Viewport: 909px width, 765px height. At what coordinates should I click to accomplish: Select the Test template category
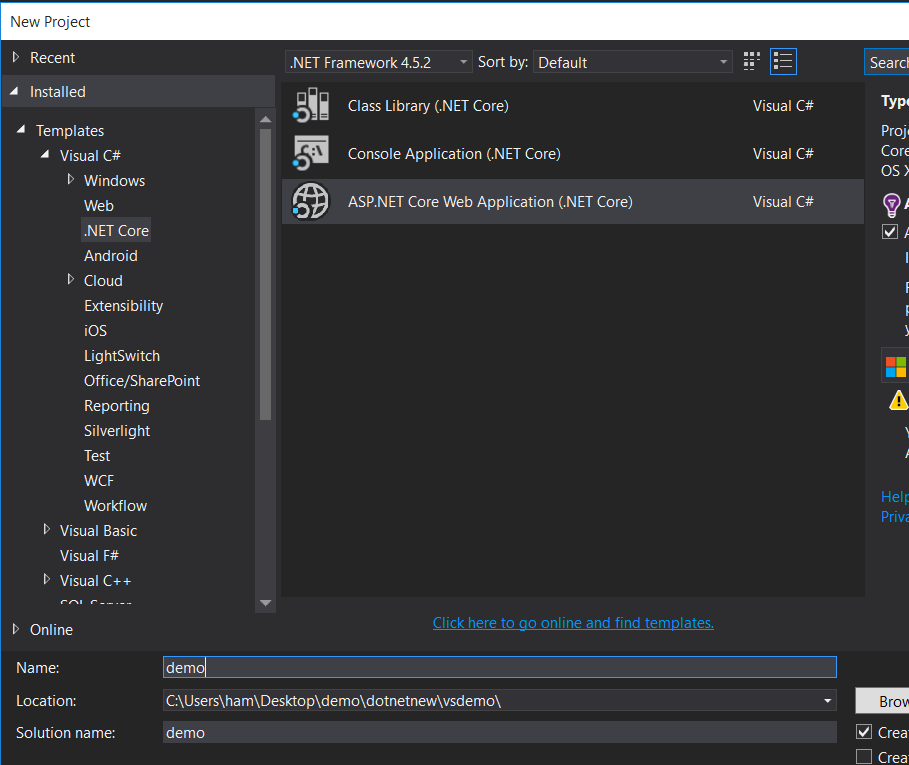(97, 456)
